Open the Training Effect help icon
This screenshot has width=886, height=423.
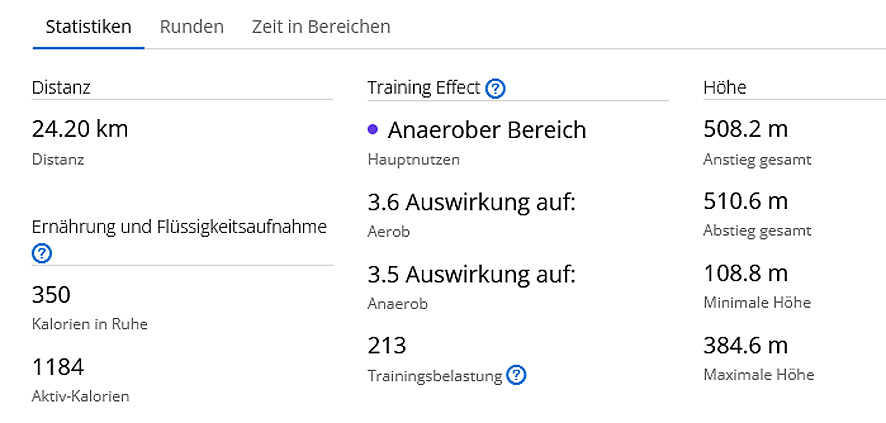[496, 89]
